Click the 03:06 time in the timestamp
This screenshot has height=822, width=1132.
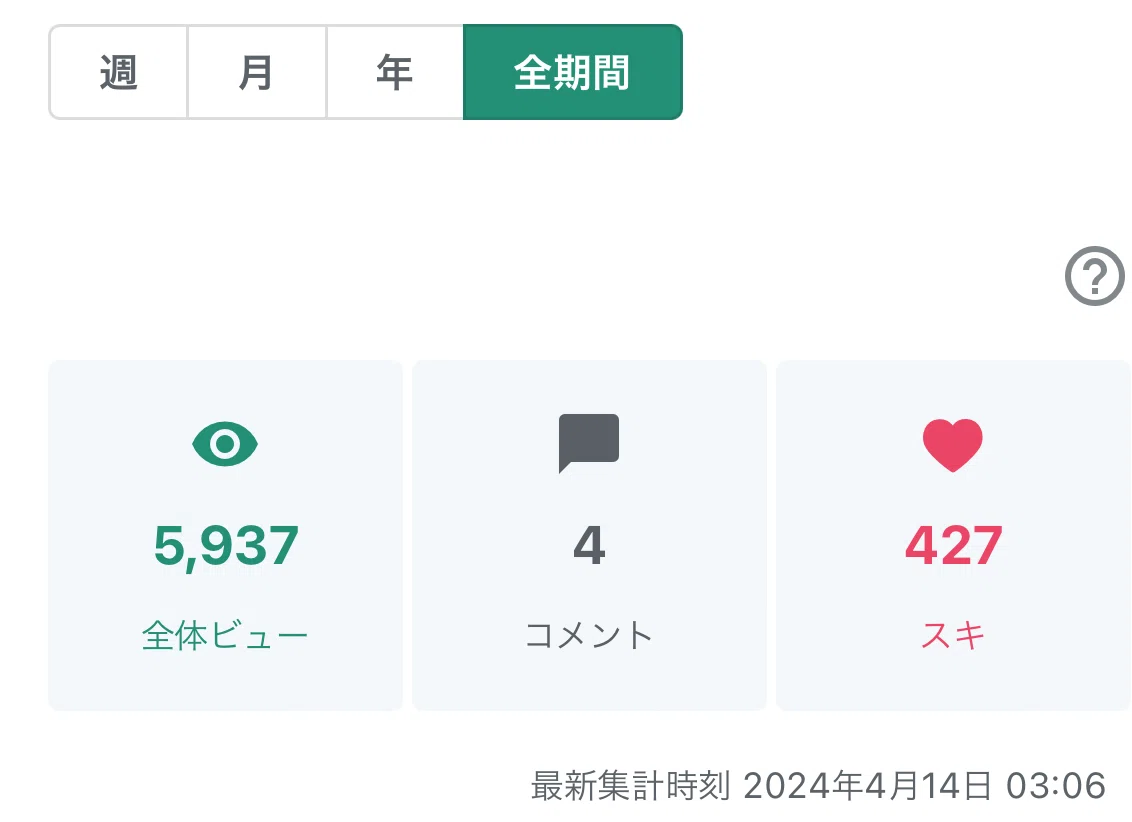[x=1056, y=786]
